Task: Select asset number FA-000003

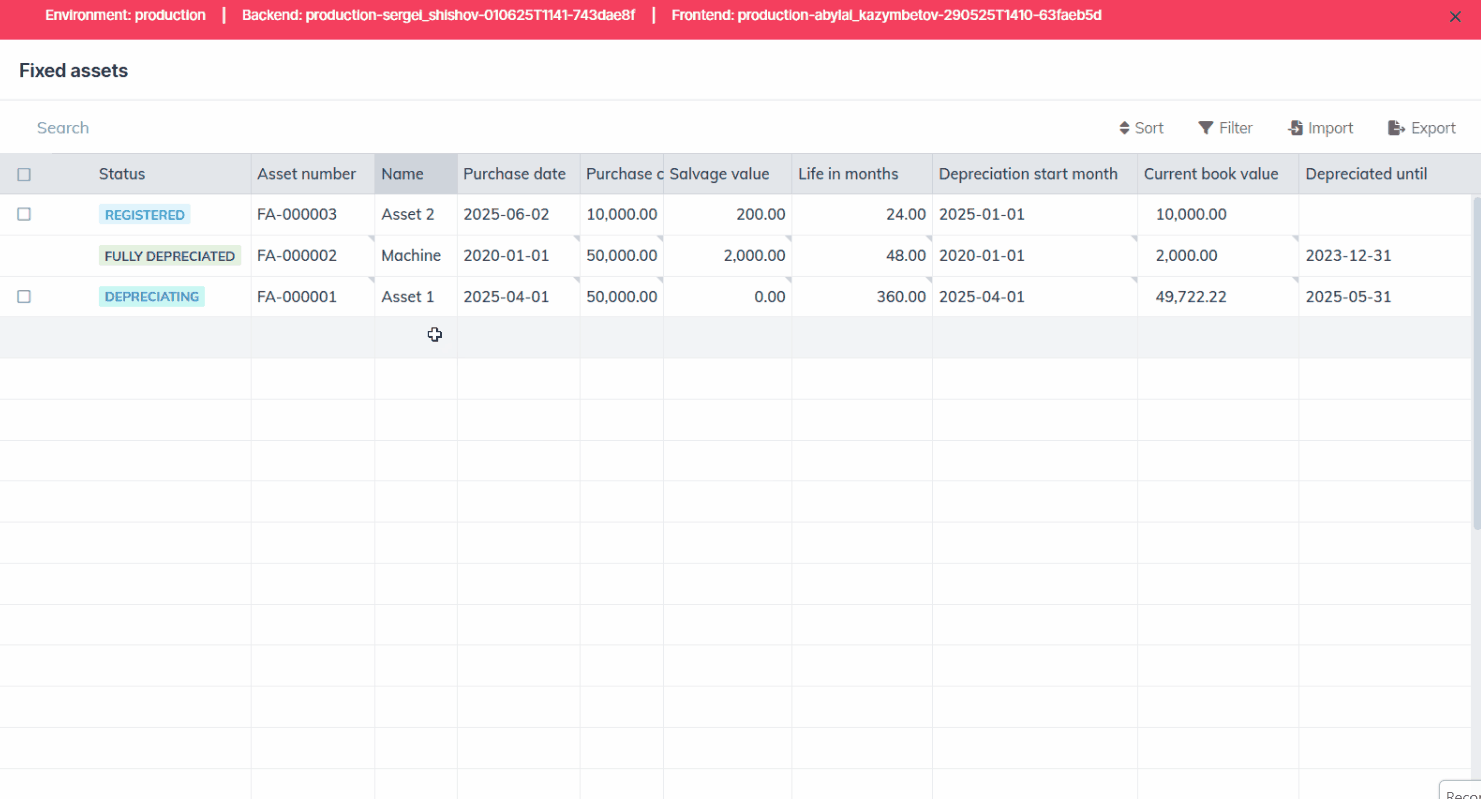Action: pos(297,214)
